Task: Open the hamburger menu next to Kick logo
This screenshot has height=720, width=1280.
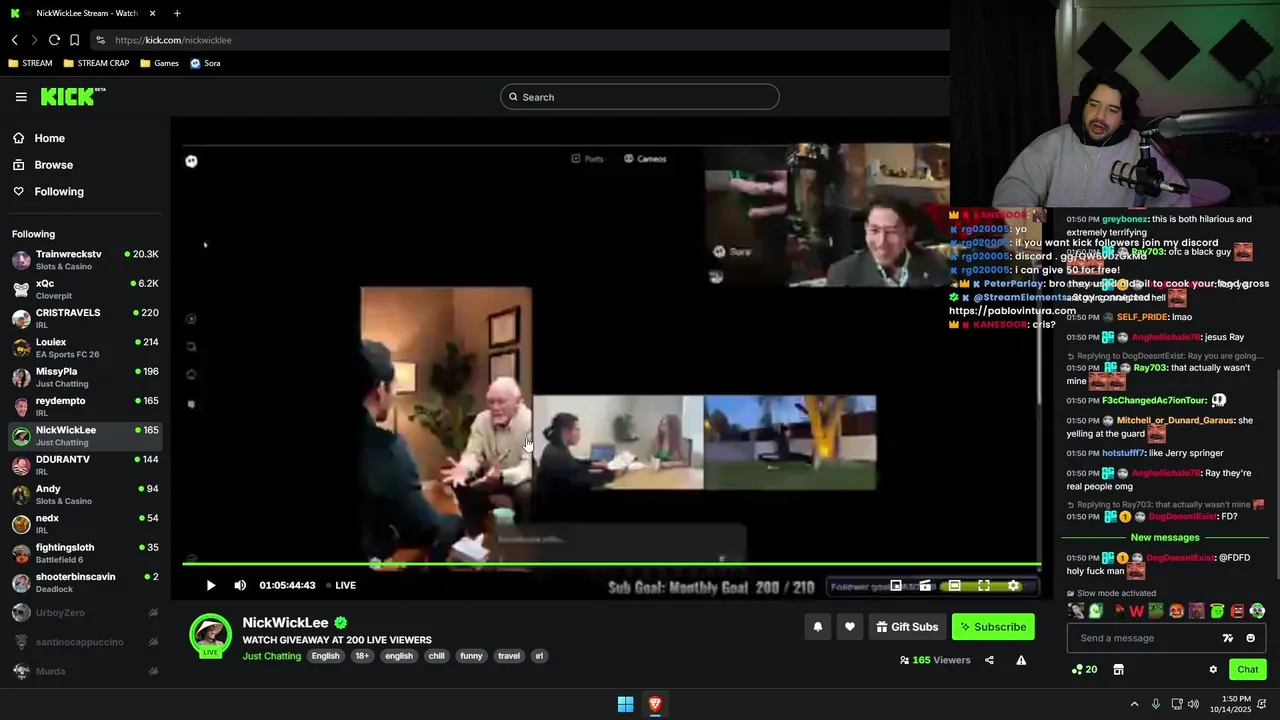Action: [21, 97]
